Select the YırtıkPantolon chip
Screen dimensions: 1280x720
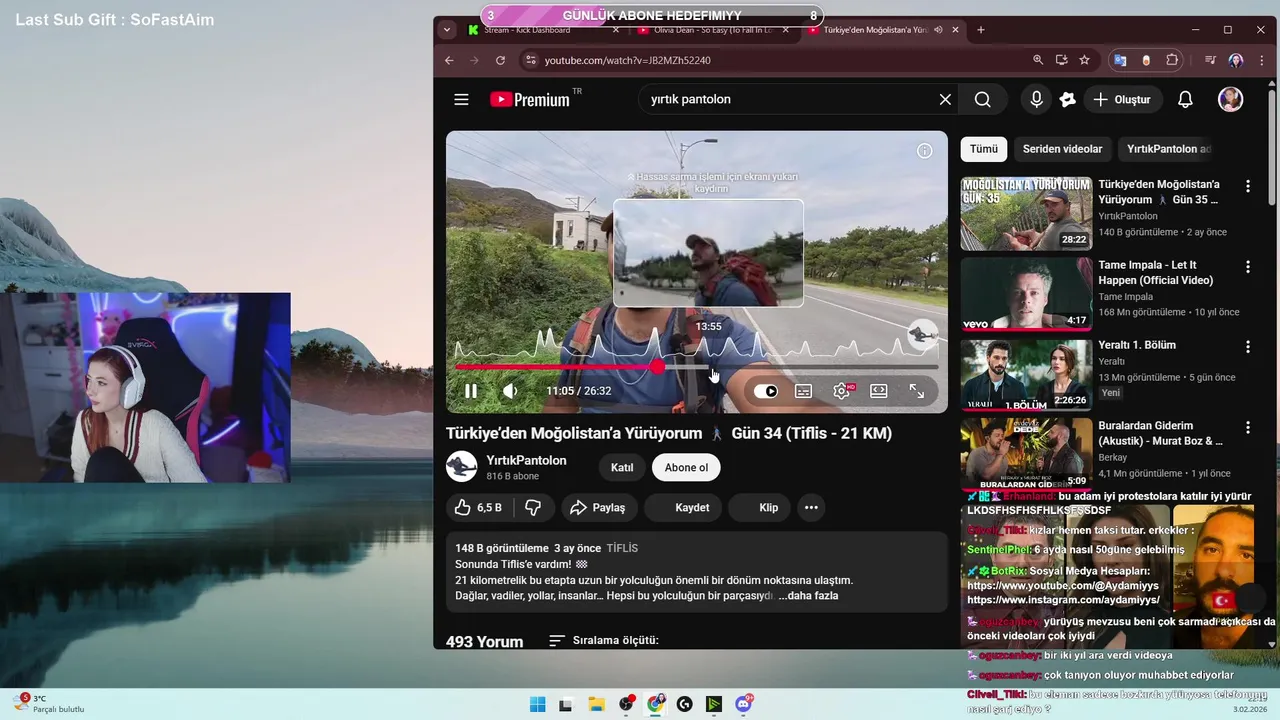click(1168, 149)
